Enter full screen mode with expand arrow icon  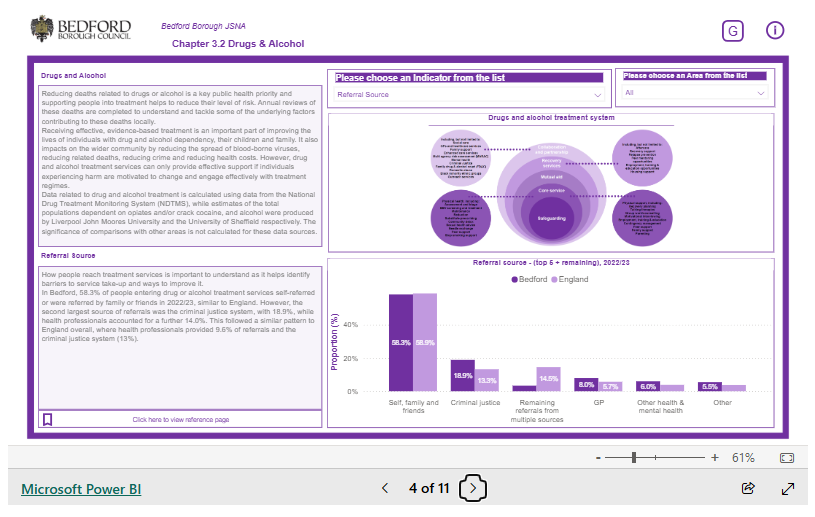788,488
